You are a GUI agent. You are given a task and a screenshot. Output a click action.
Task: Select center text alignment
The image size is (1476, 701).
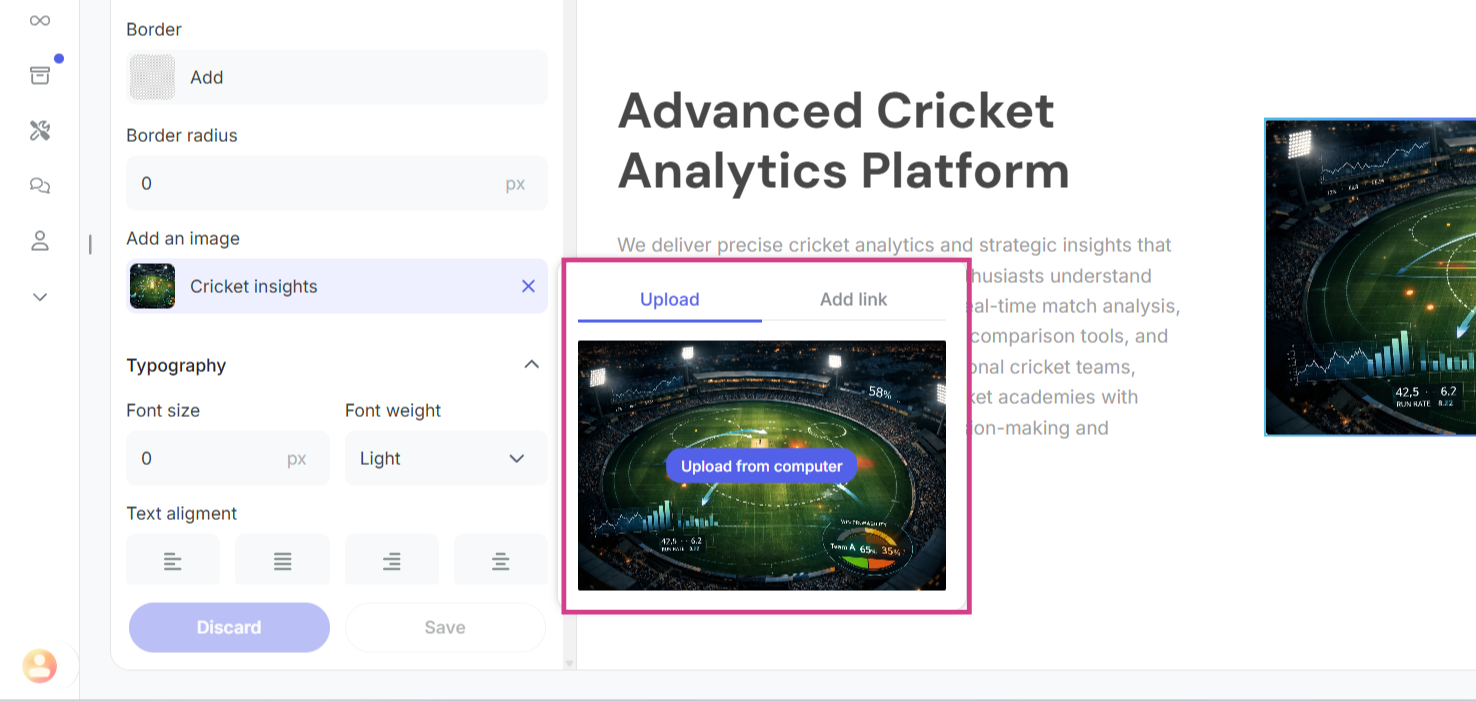click(501, 562)
